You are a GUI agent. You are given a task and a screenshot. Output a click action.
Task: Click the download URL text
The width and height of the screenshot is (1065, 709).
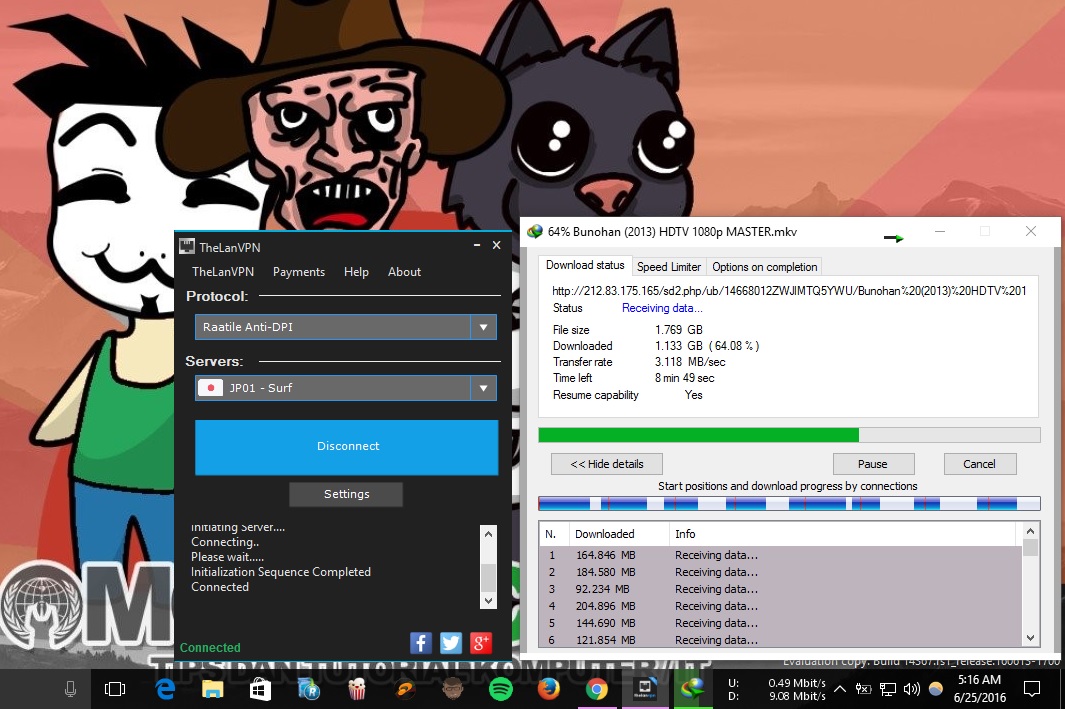tap(789, 291)
